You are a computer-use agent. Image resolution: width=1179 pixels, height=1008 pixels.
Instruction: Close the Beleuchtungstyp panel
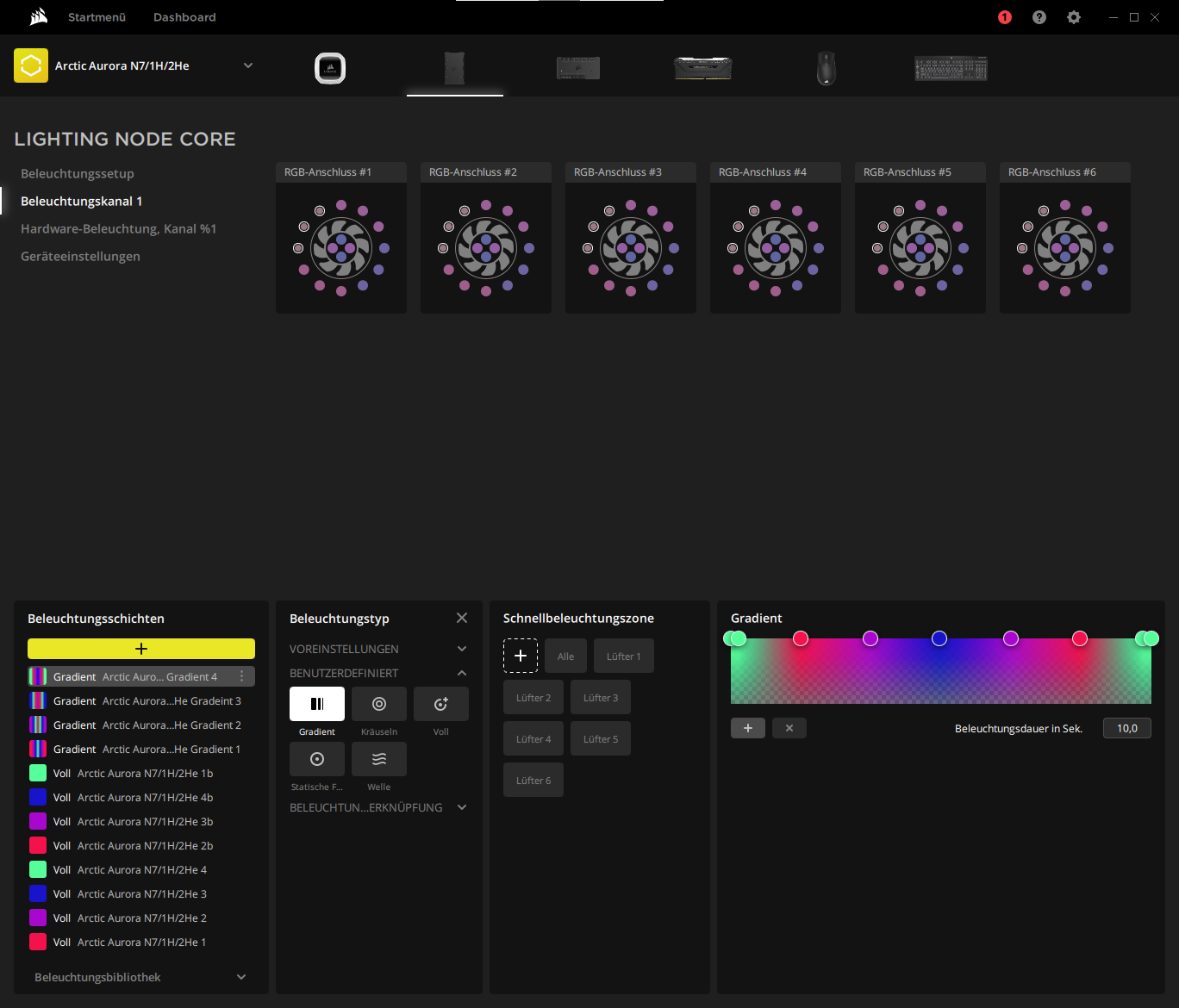[462, 618]
